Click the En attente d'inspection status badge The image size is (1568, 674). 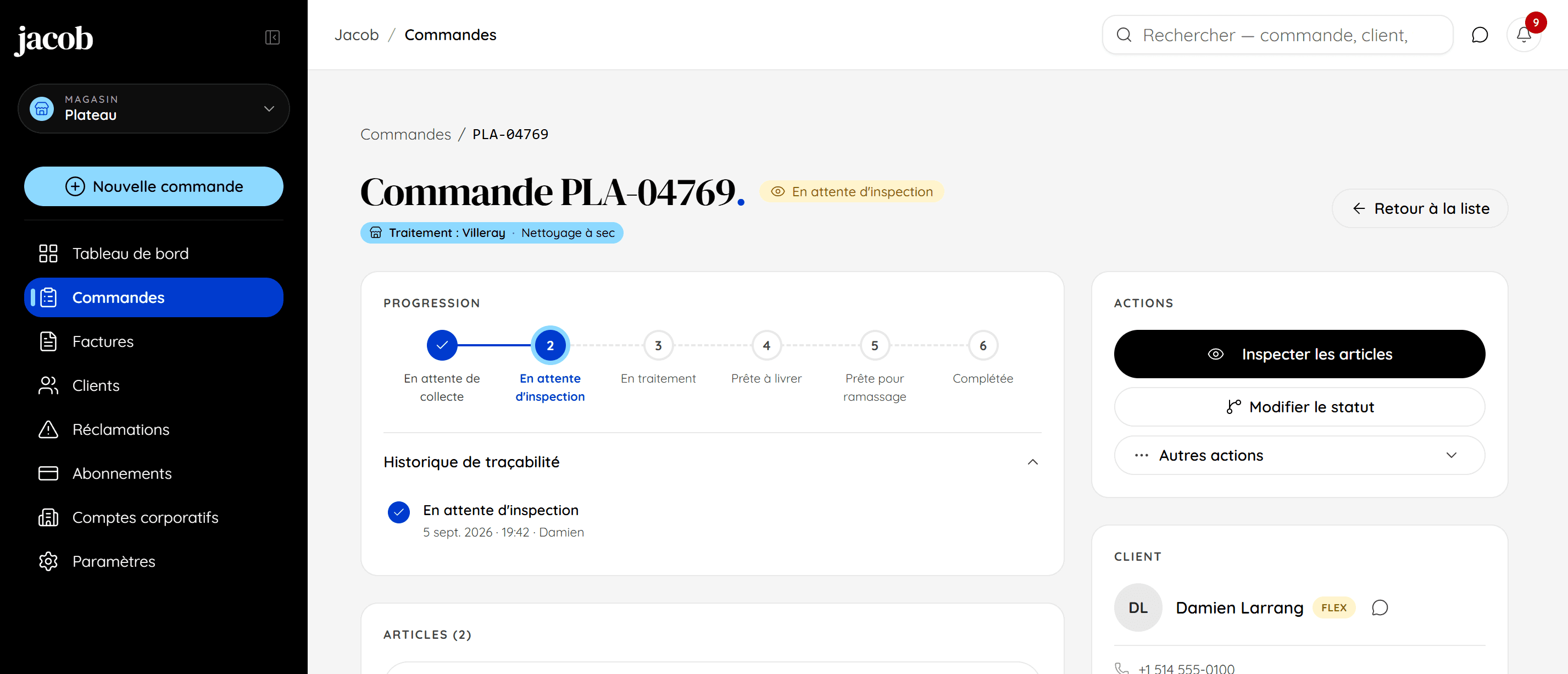851,192
